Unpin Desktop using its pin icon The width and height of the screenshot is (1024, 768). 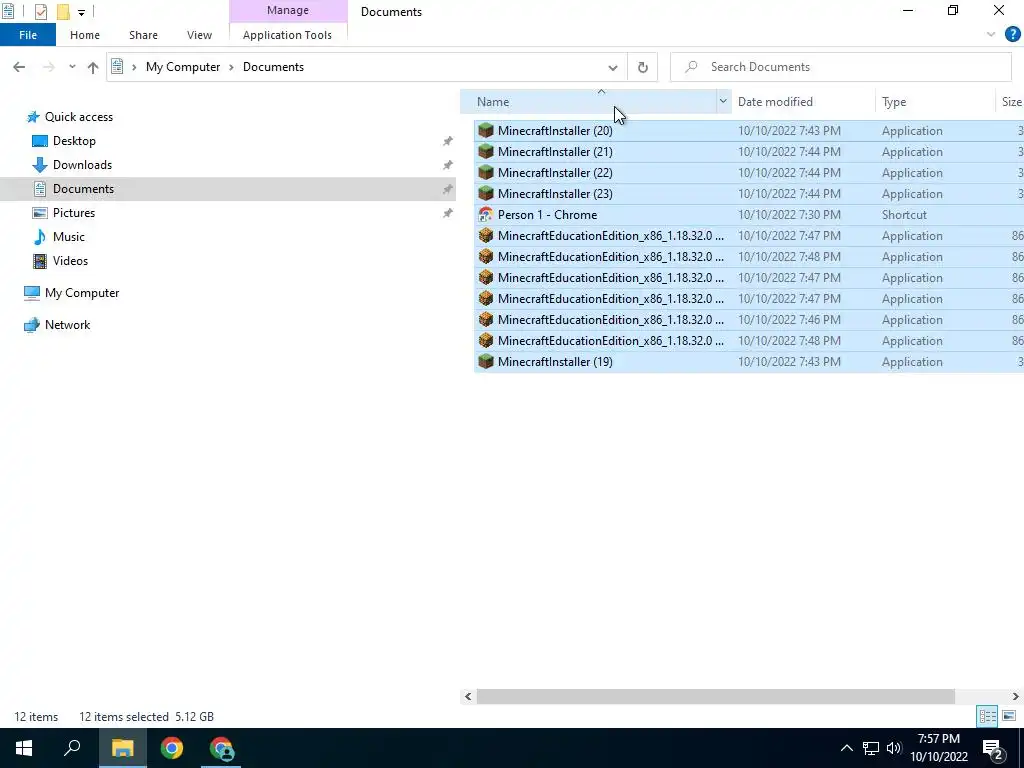coord(447,141)
